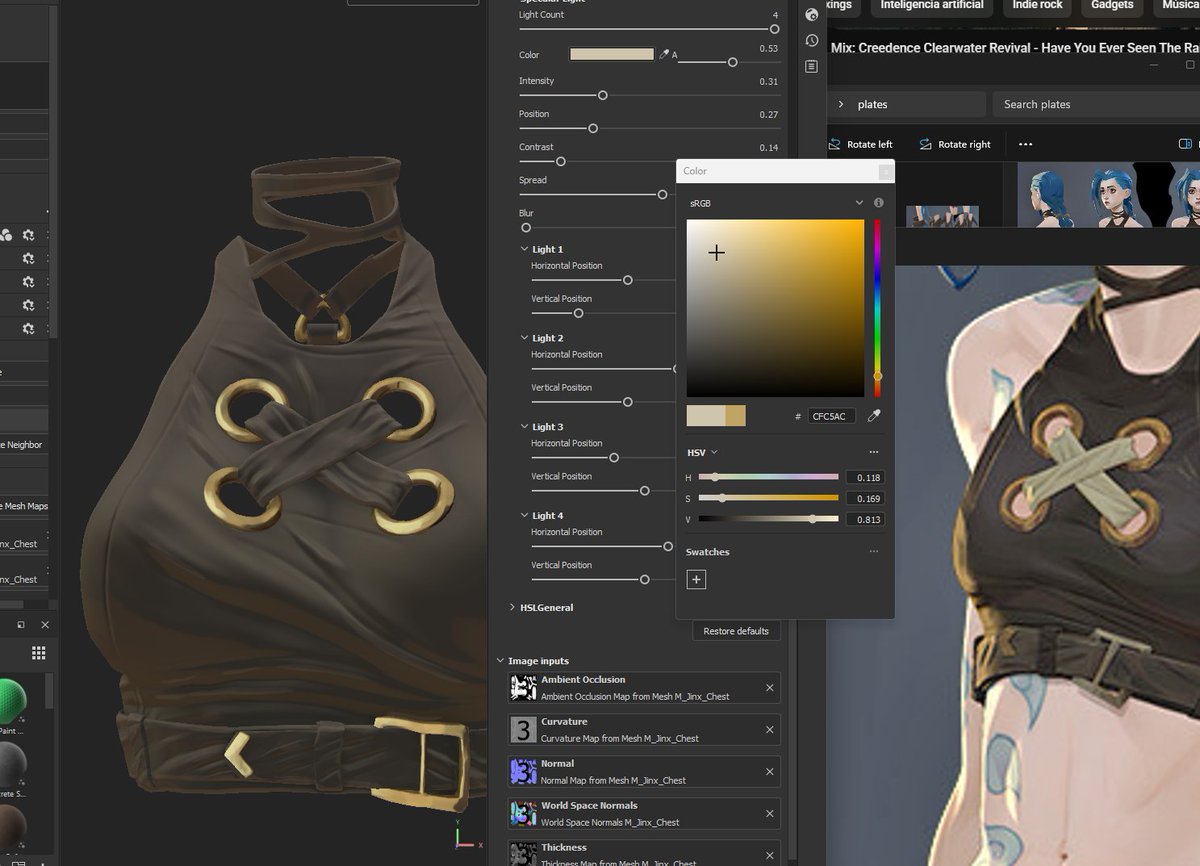This screenshot has width=1200, height=866.
Task: Expand the plates folder breadcrumb chevron
Action: [840, 104]
